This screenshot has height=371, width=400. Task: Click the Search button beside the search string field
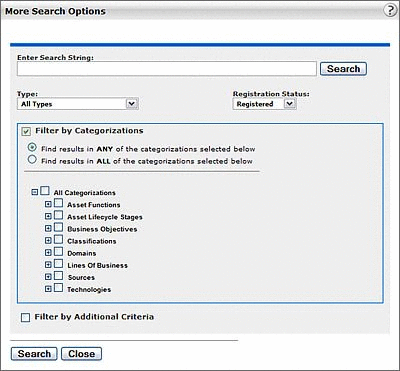point(343,69)
